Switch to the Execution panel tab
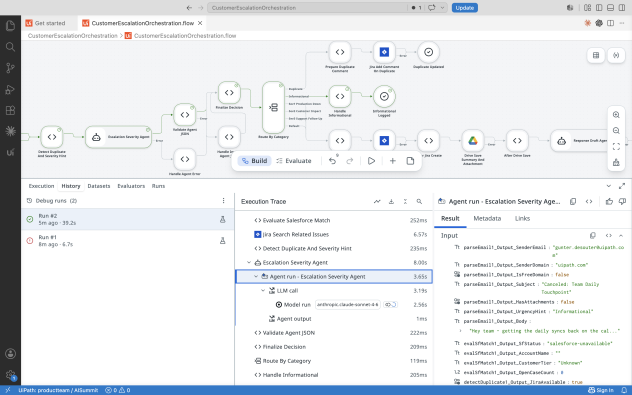 point(41,186)
